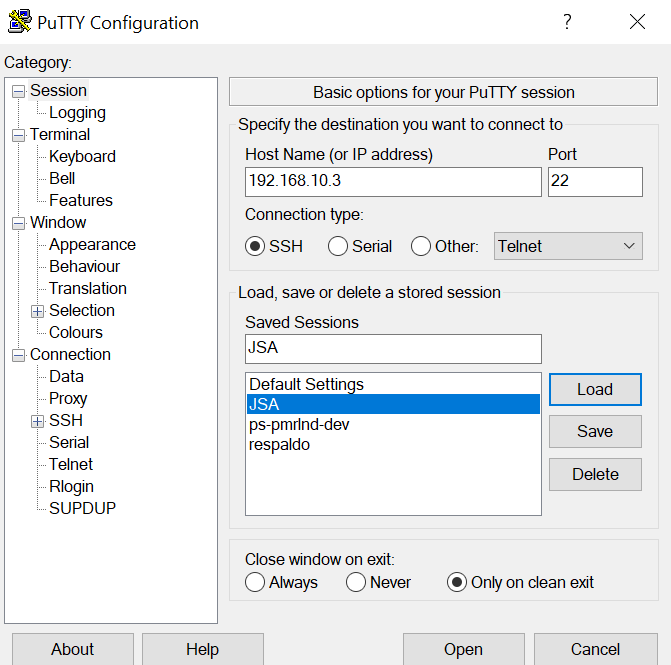Delete the selected saved session
This screenshot has height=665, width=671.
tap(594, 474)
